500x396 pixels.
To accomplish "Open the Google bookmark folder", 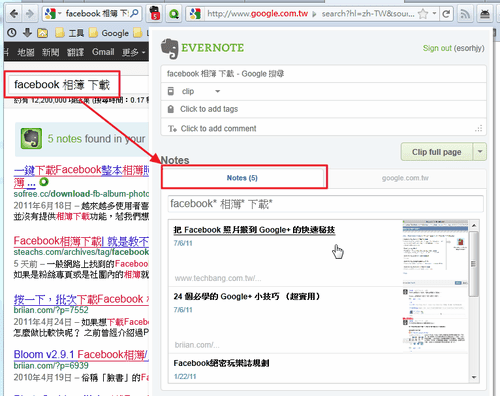I will point(109,33).
